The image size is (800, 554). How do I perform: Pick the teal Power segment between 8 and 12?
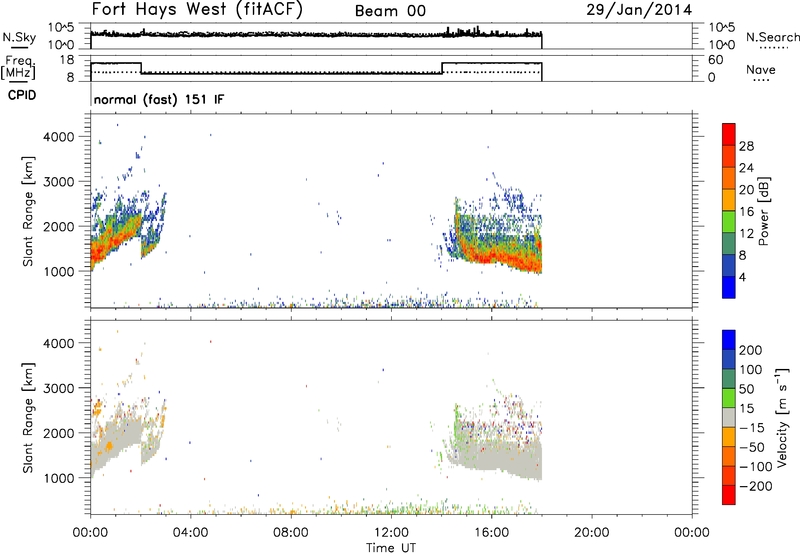[x=729, y=244]
